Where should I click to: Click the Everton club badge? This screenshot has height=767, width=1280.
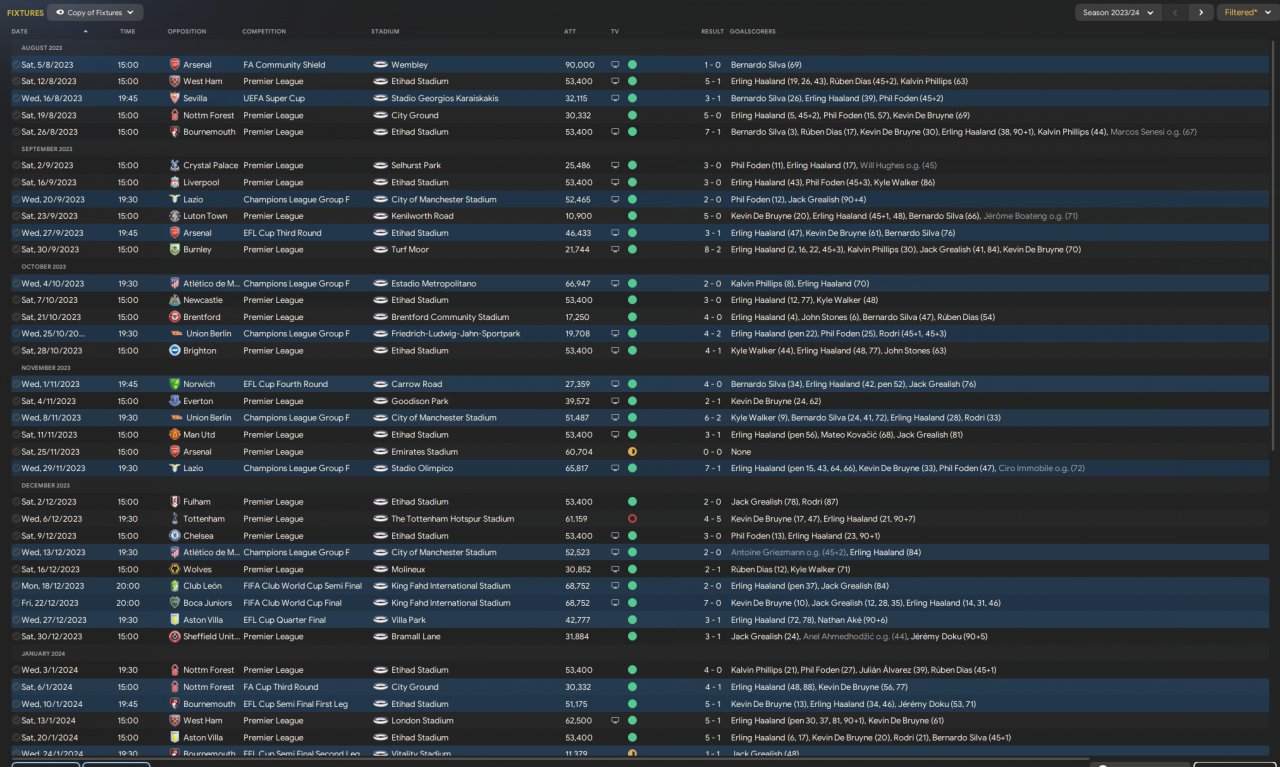coord(176,401)
